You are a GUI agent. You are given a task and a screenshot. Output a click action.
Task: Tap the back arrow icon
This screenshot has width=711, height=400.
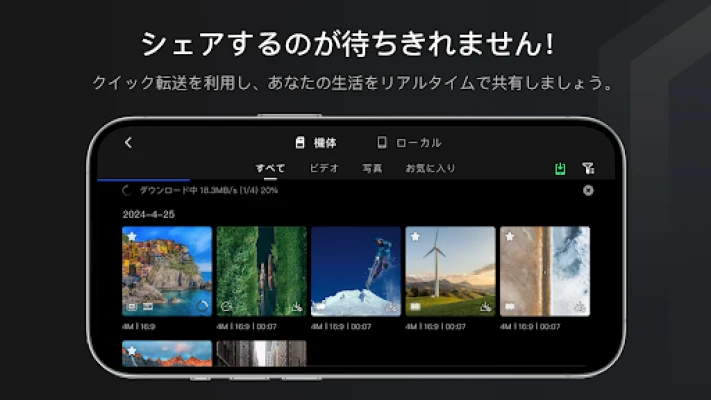[x=128, y=143]
